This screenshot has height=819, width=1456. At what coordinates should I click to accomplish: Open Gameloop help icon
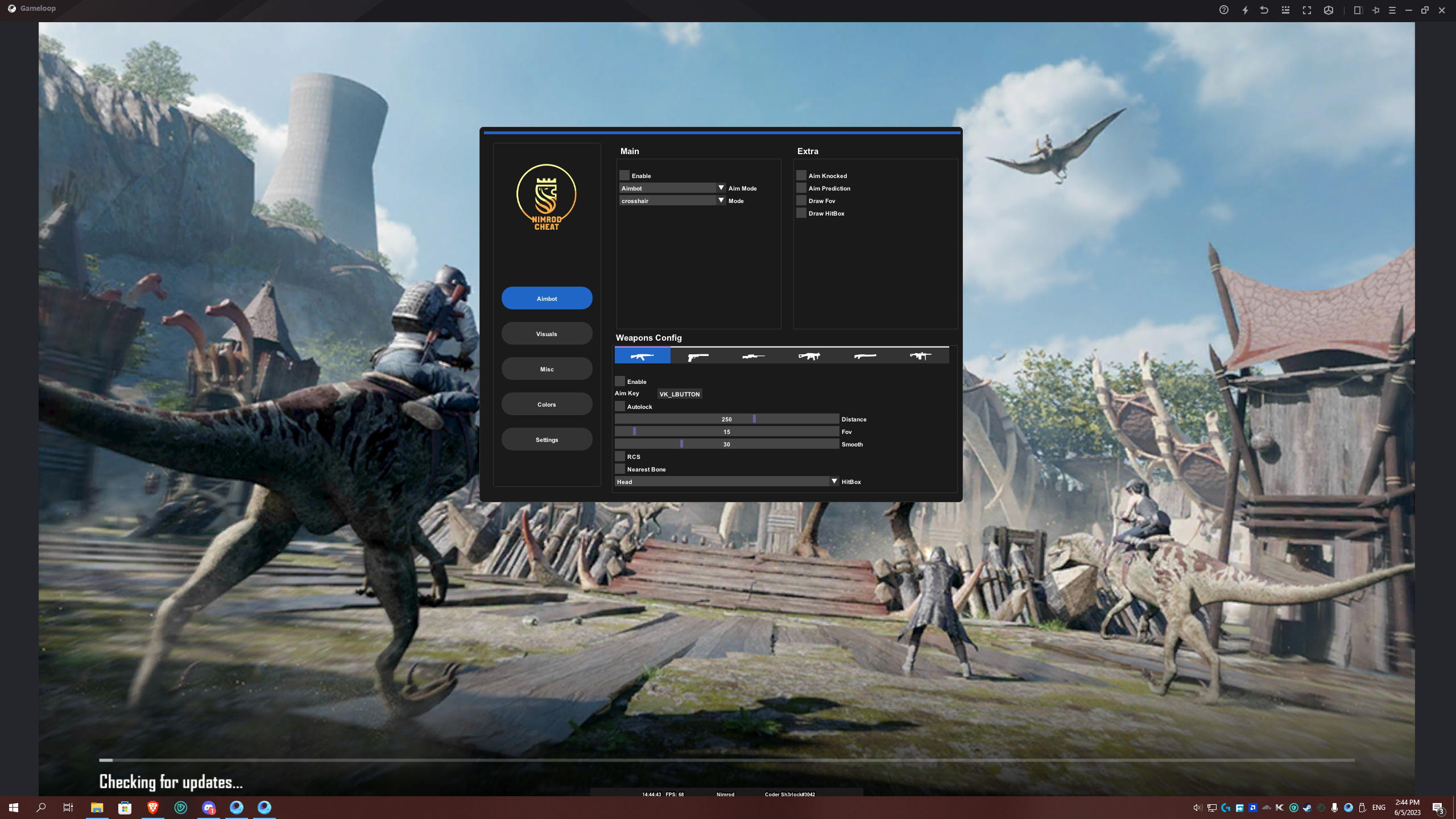pyautogui.click(x=1224, y=10)
